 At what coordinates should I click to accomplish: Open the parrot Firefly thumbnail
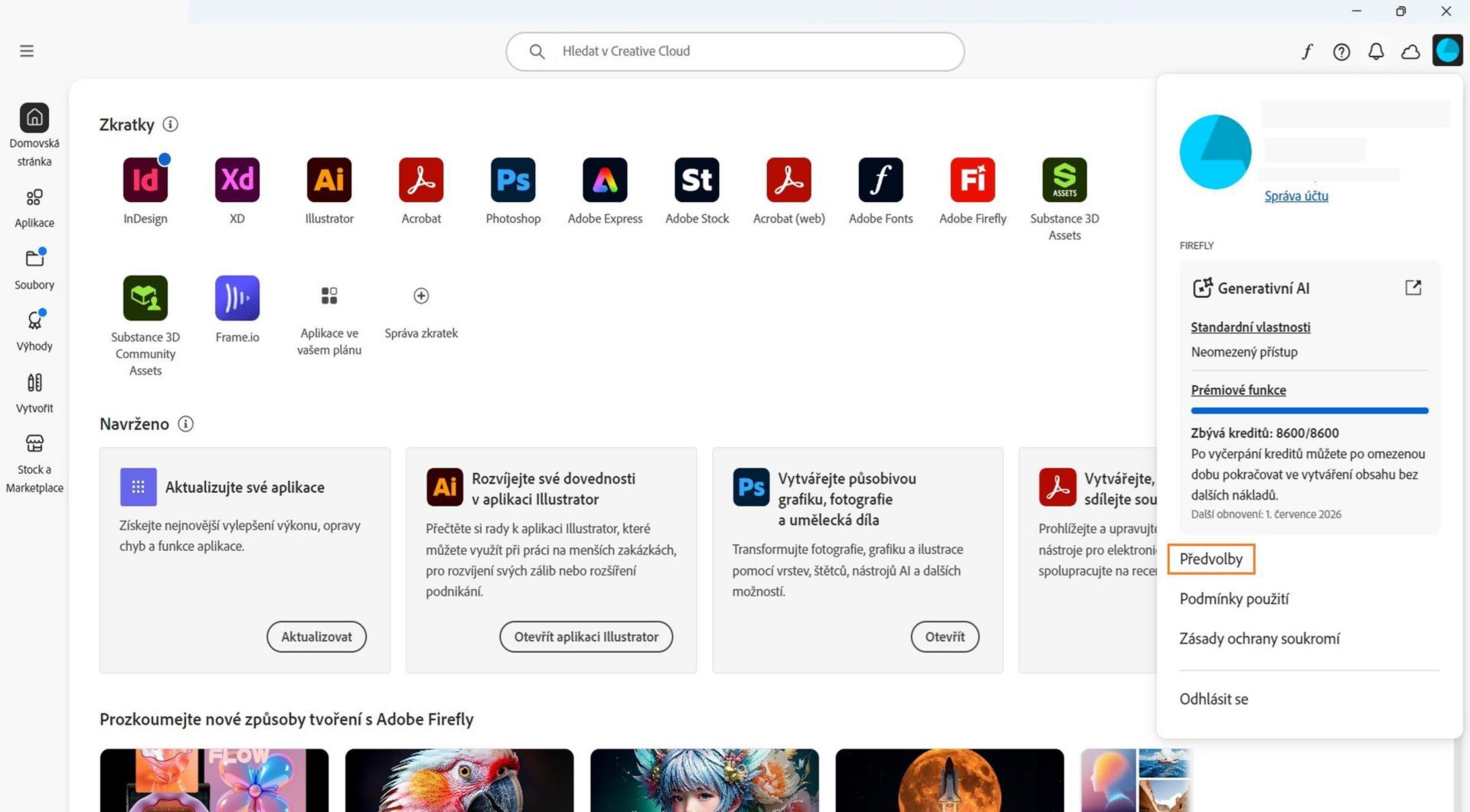459,780
